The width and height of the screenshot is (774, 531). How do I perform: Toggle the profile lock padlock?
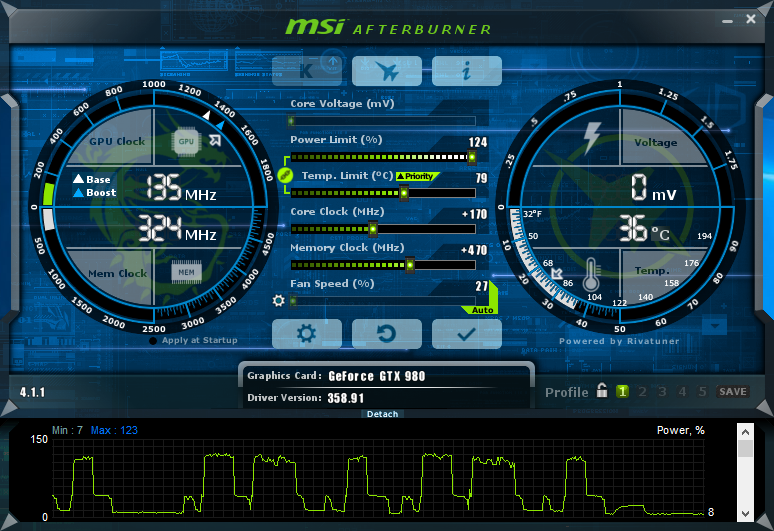[x=602, y=391]
